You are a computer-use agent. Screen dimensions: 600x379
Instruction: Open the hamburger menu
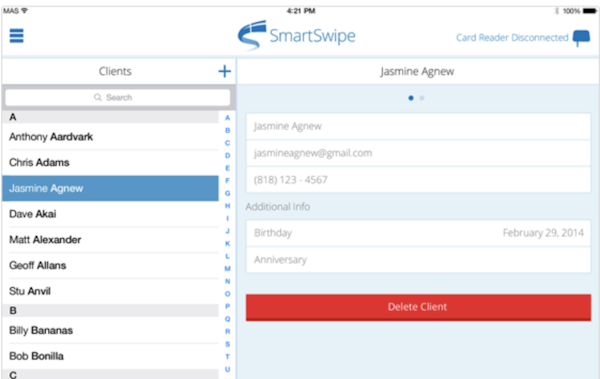pyautogui.click(x=16, y=36)
